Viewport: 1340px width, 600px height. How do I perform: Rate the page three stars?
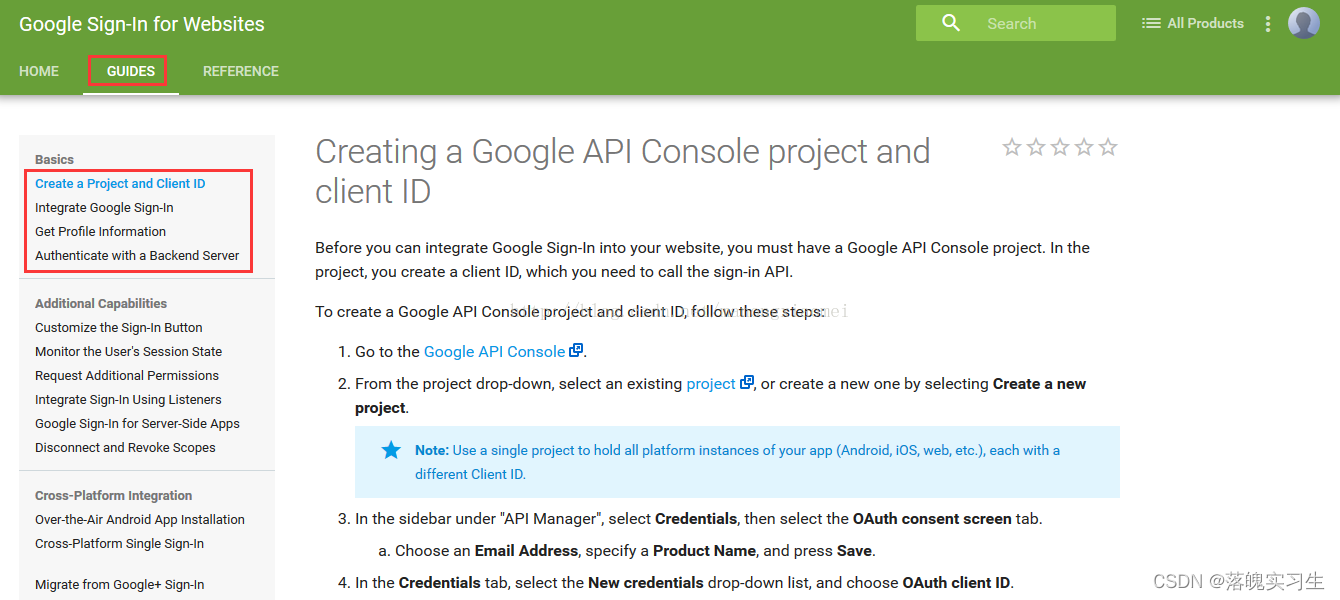[1060, 148]
